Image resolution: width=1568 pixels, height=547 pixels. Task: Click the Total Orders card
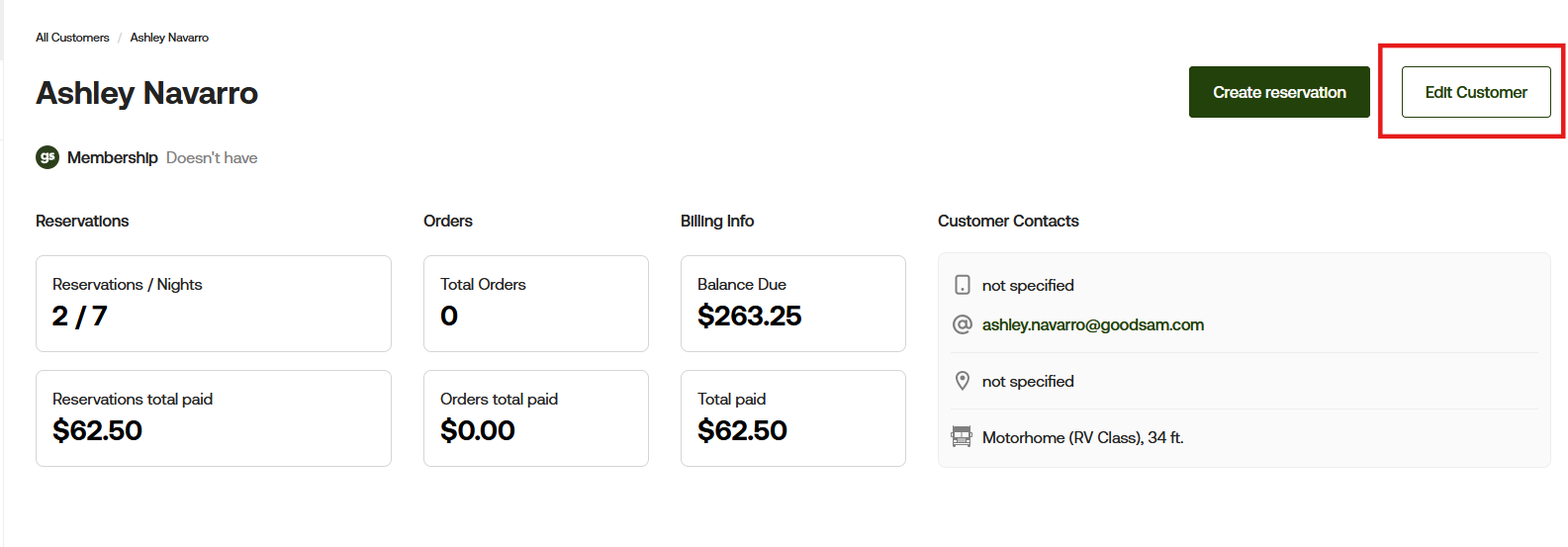535,304
